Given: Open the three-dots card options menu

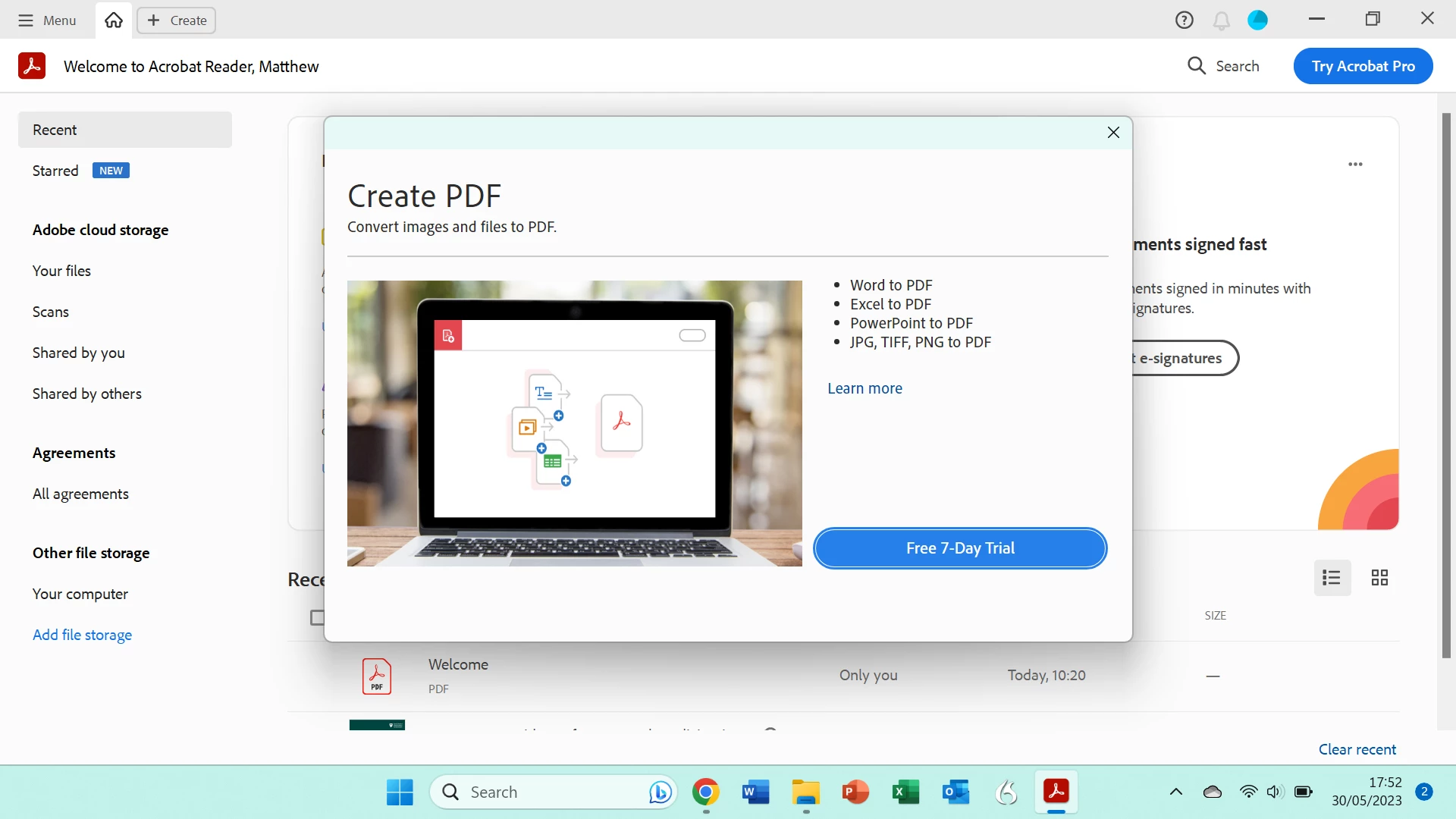Looking at the screenshot, I should [1355, 165].
